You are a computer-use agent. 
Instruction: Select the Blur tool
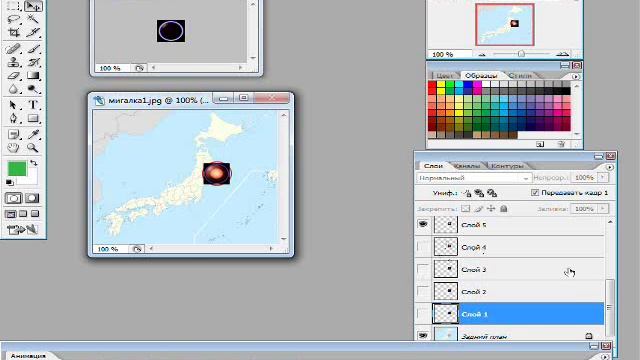(x=13, y=89)
